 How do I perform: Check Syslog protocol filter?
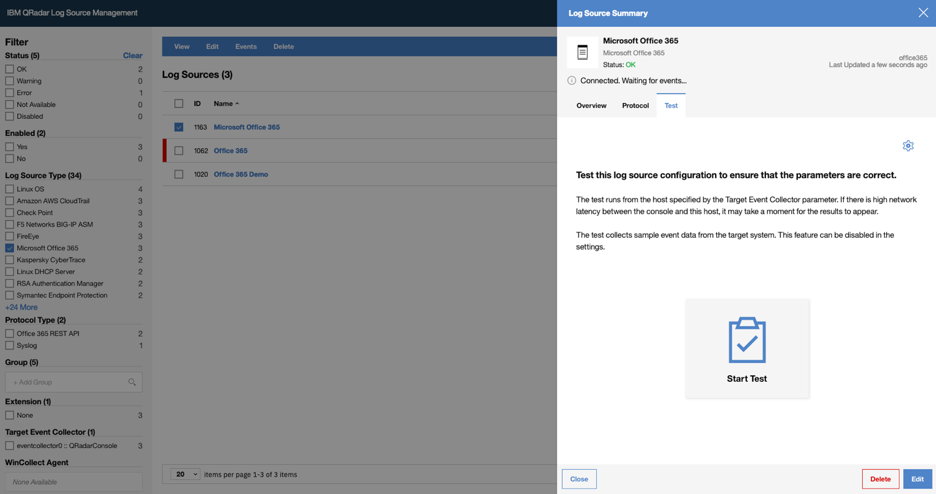coord(10,345)
